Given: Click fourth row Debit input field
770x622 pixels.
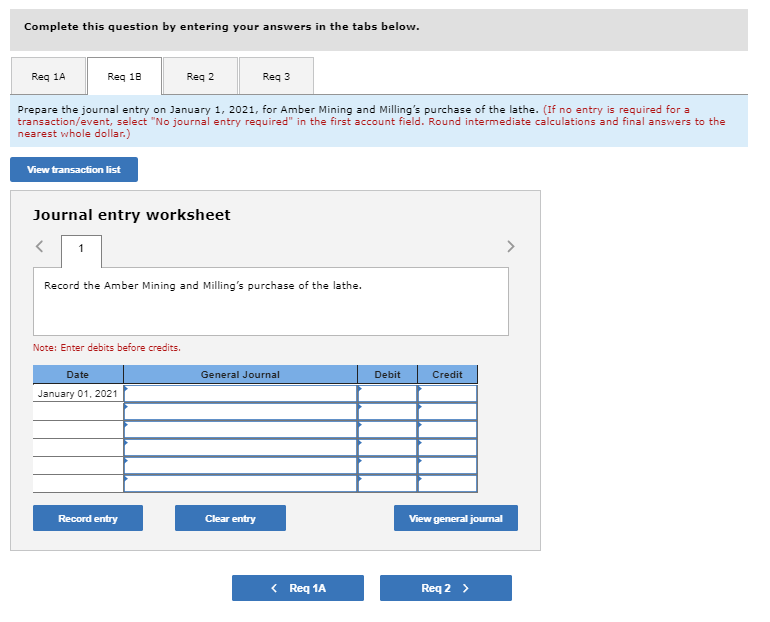Looking at the screenshot, I should (387, 448).
